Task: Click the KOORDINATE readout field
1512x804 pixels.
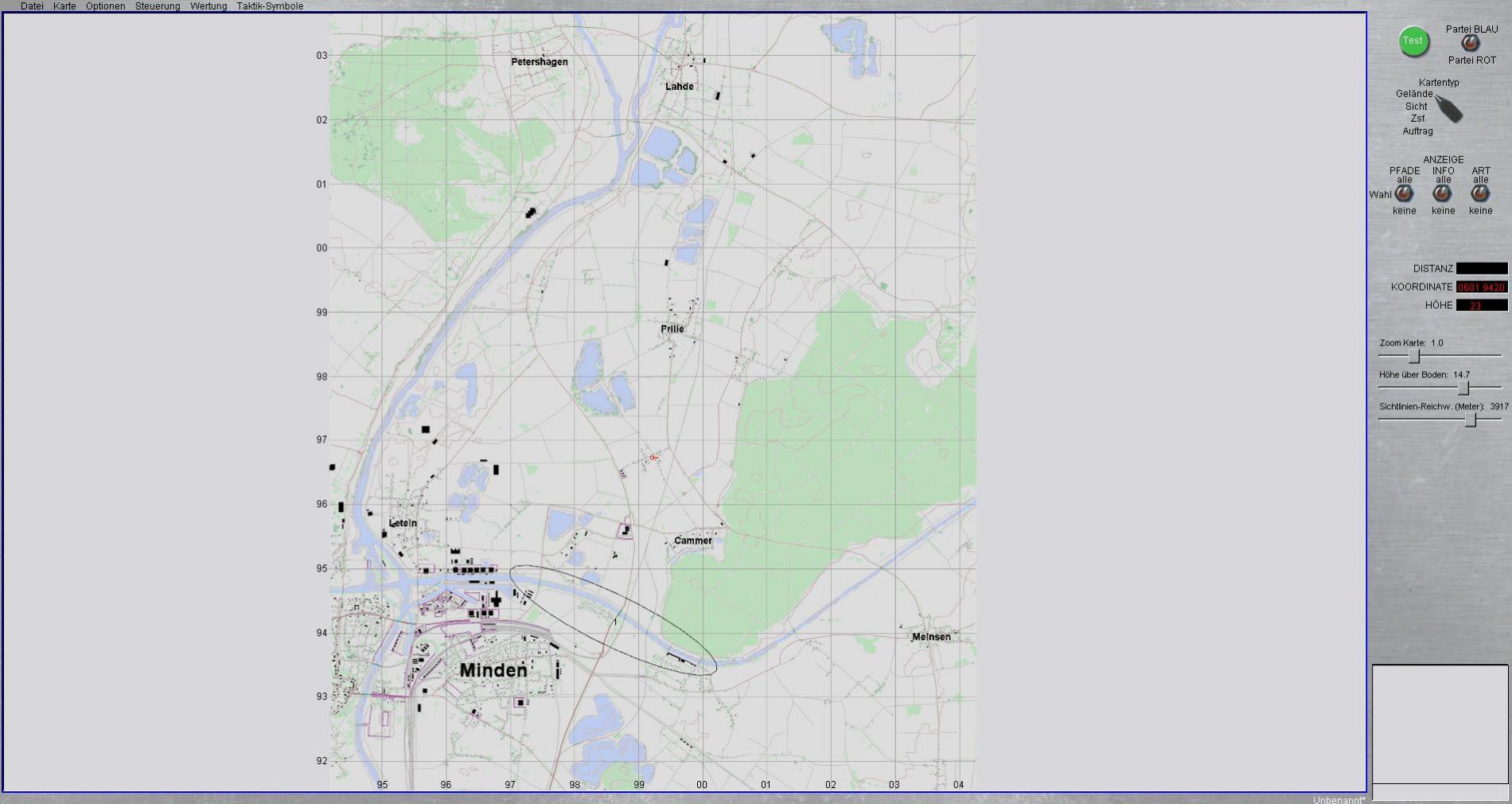Action: point(1481,287)
